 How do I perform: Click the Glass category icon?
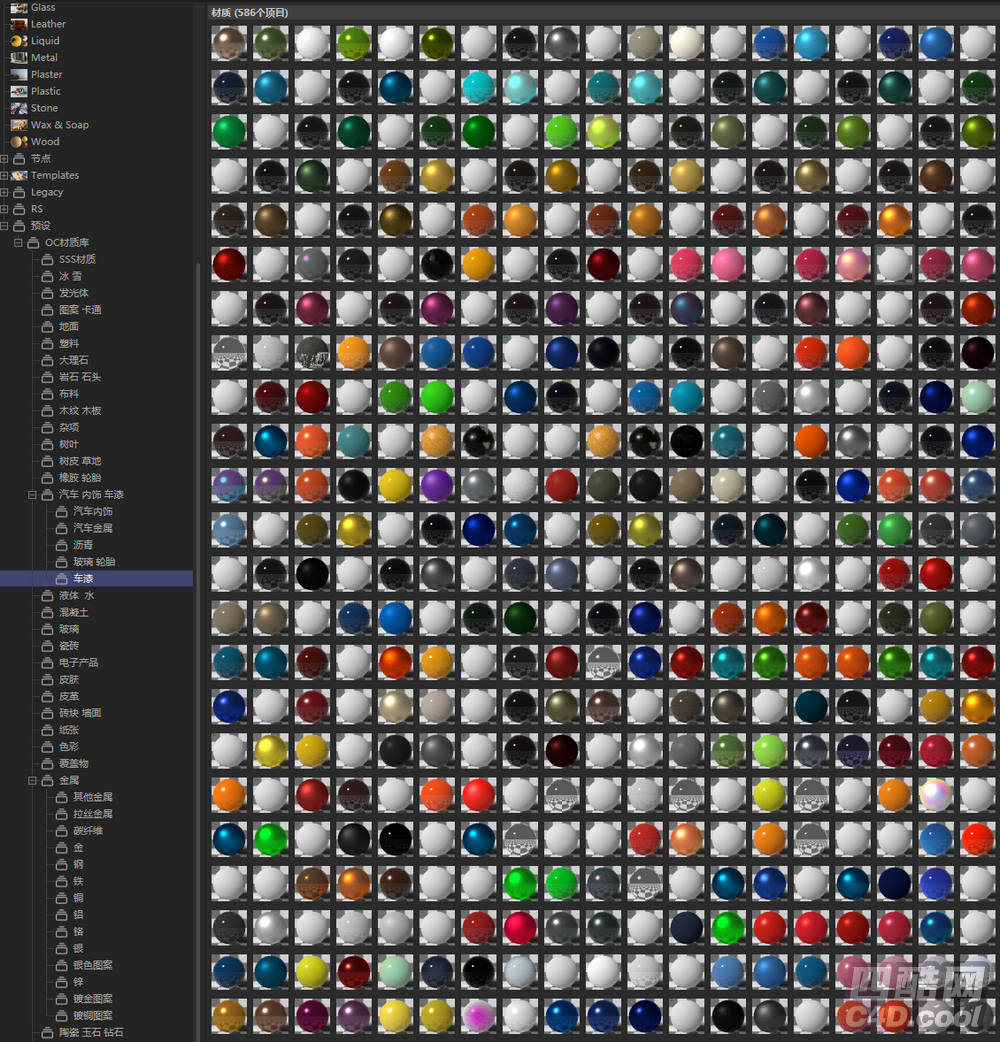(18, 7)
